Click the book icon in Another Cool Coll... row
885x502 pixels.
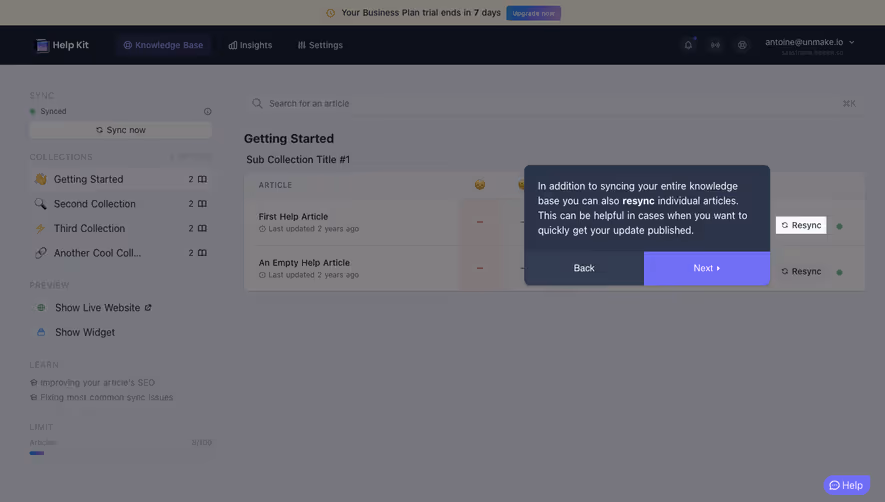pyautogui.click(x=202, y=253)
